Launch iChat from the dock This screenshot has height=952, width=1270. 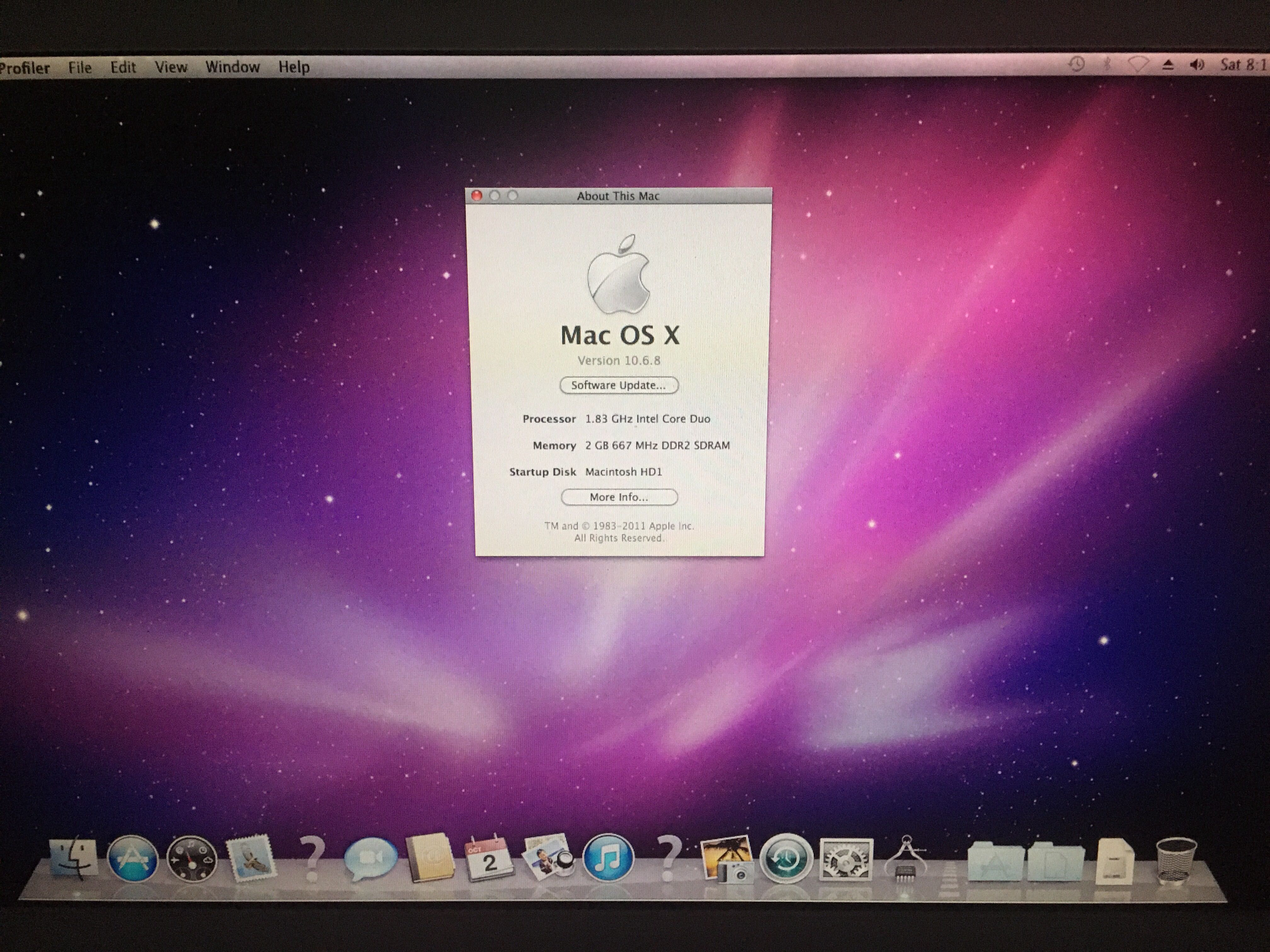tap(370, 859)
